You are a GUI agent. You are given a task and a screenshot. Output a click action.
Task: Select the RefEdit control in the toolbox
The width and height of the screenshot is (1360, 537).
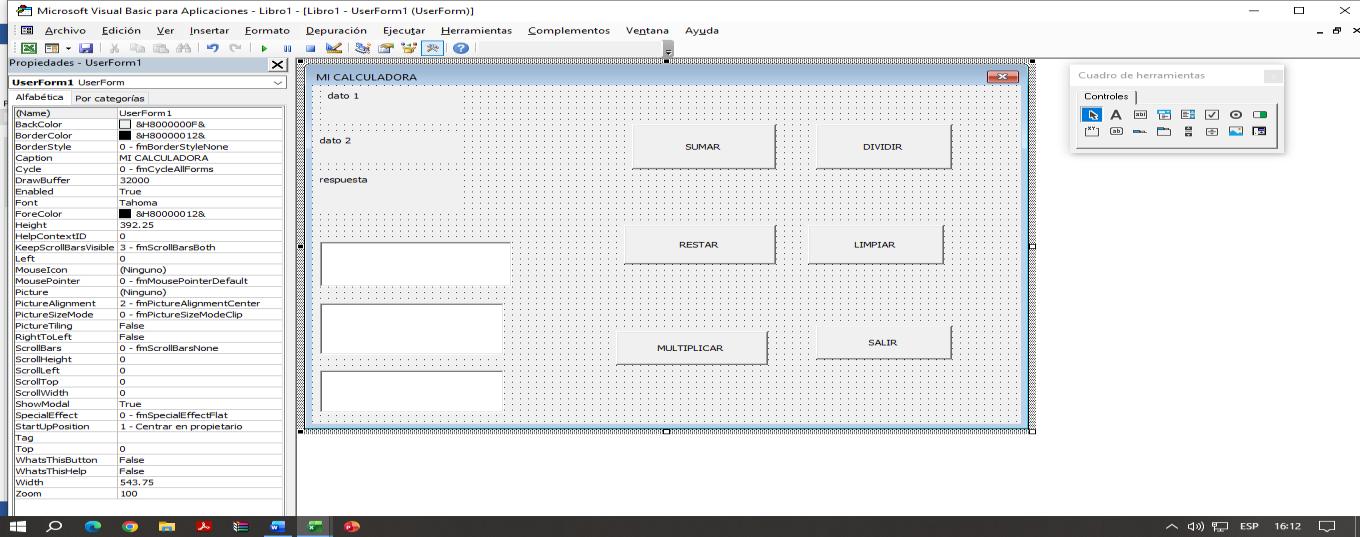(1260, 131)
